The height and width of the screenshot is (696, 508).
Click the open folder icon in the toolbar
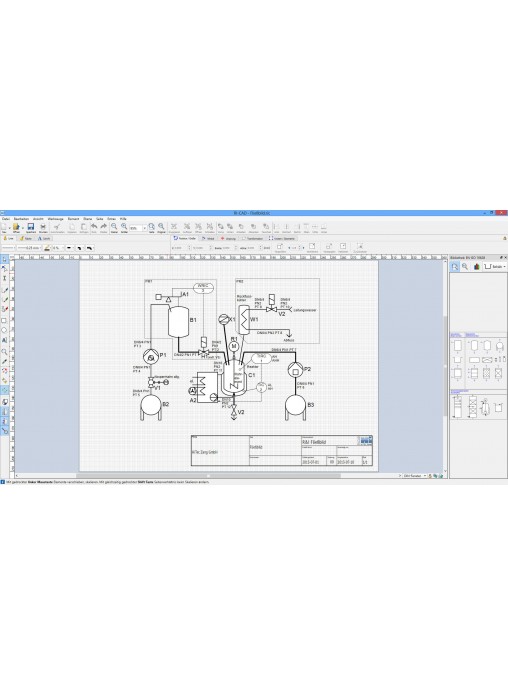click(x=16, y=227)
